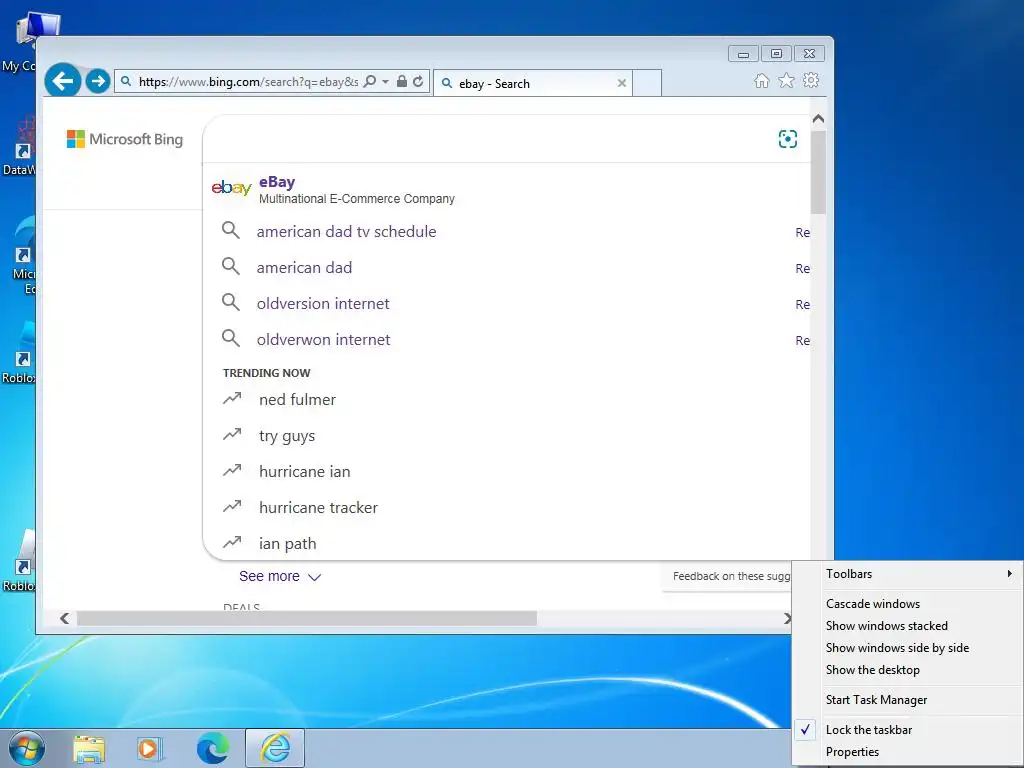
Task: Expand See more suggestions chevron
Action: [314, 577]
